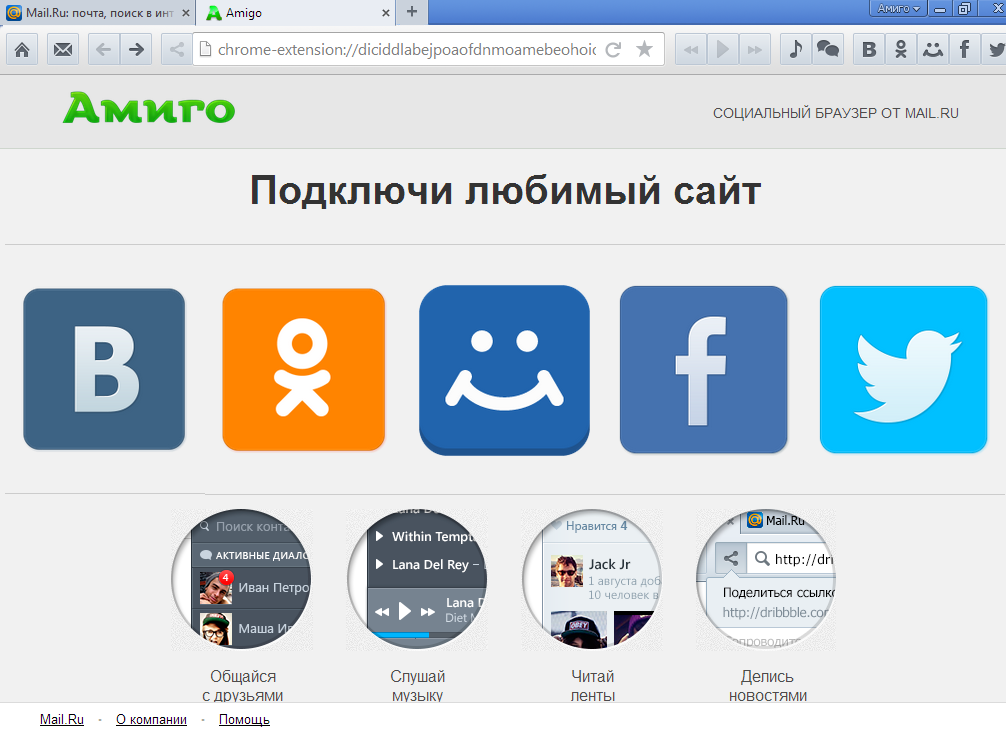This screenshot has height=732, width=1006.
Task: Open the 'Помощь' footer link
Action: tap(244, 719)
